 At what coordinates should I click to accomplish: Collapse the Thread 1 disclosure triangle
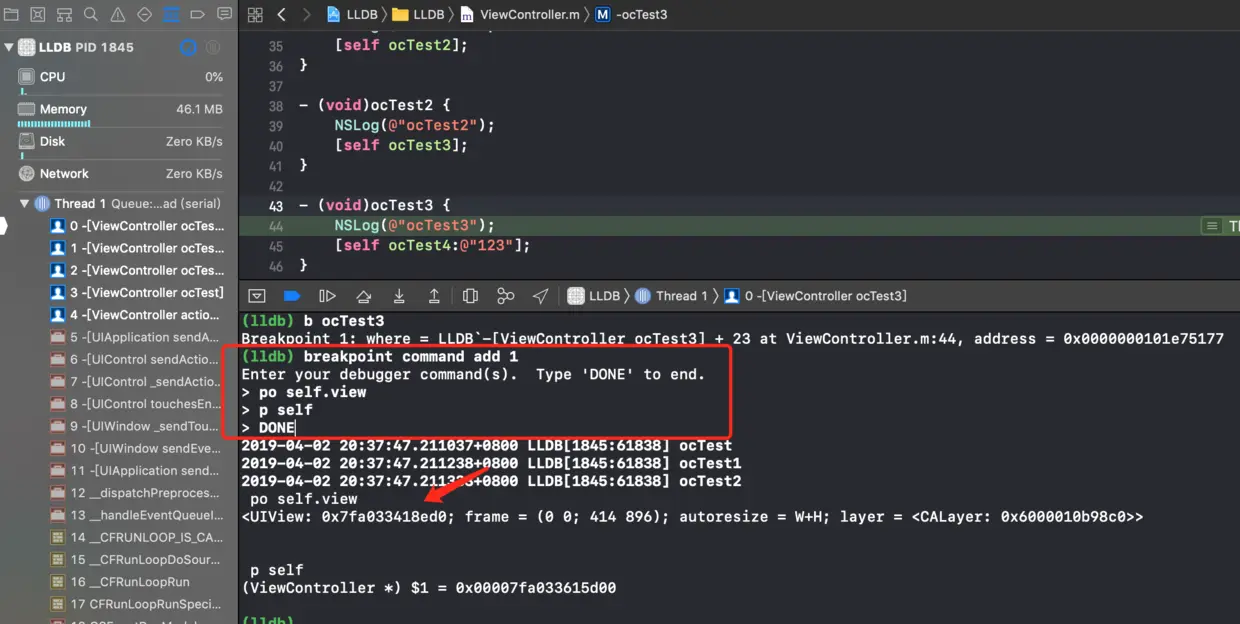tap(26, 203)
